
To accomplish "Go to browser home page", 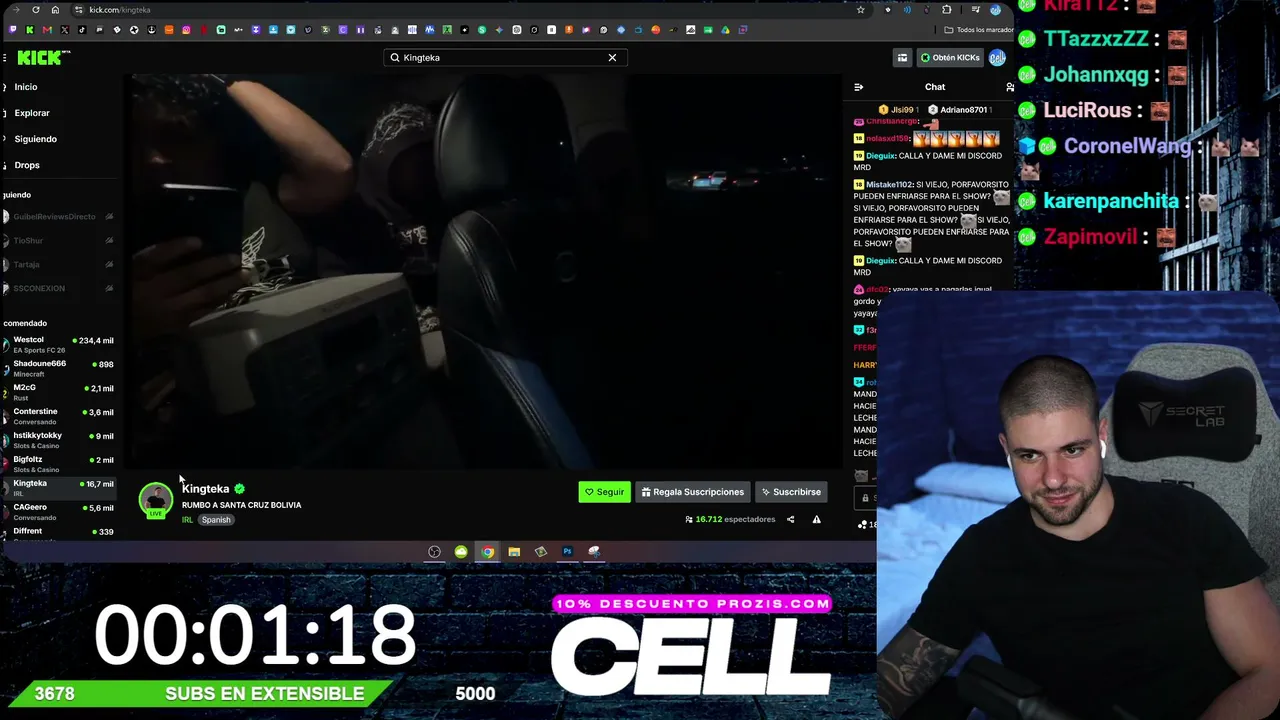I will [55, 10].
